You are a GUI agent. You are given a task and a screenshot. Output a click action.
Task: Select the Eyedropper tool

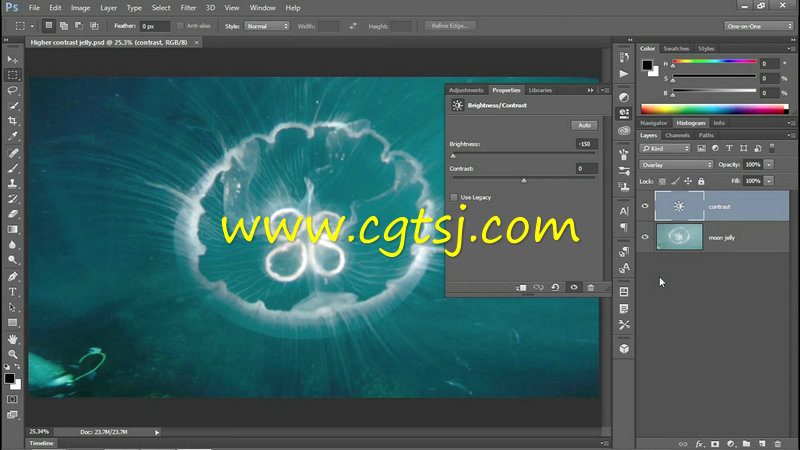[12, 136]
